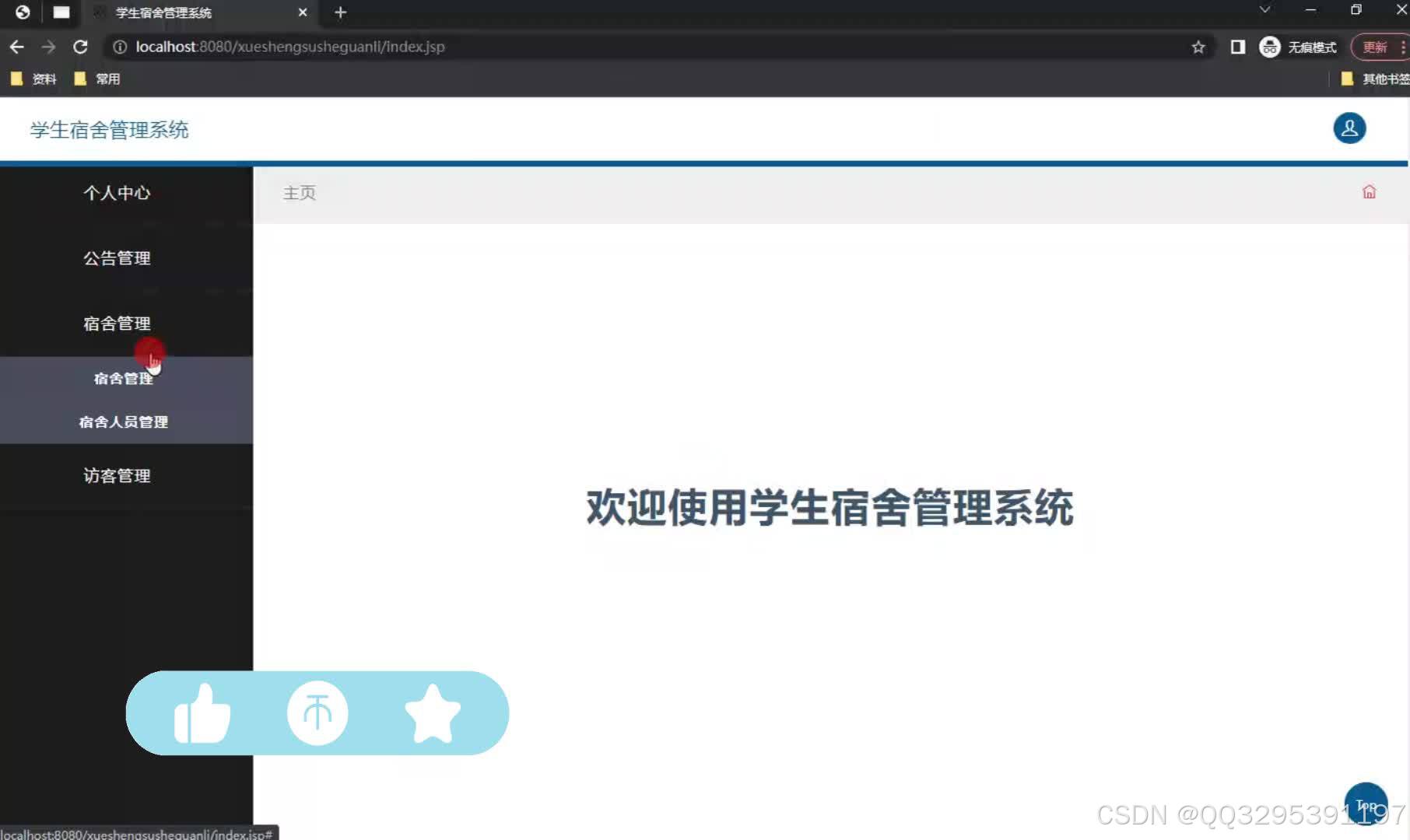The width and height of the screenshot is (1410, 840).
Task: Expand the 公告管理 sidebar menu
Action: (x=117, y=258)
